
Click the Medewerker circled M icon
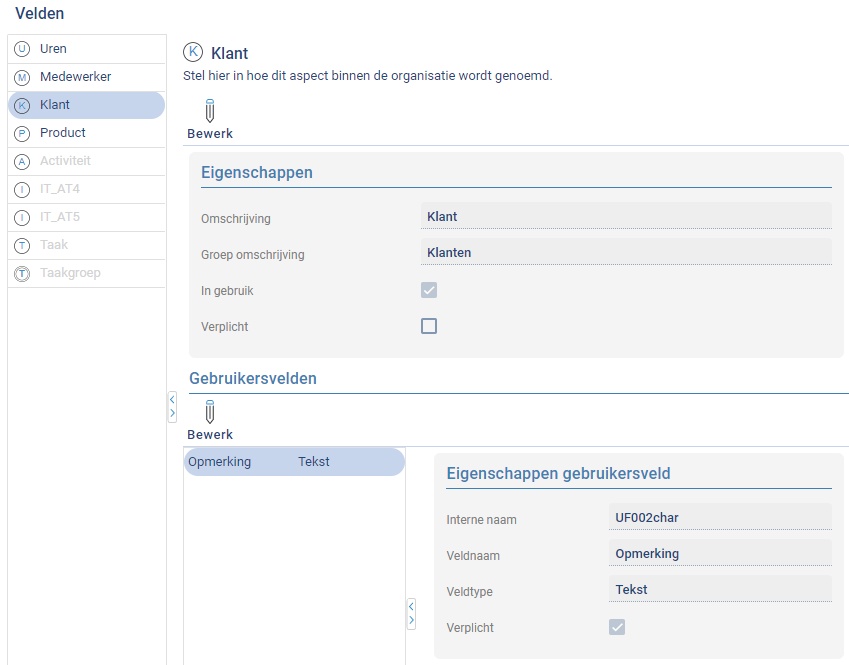[22, 77]
